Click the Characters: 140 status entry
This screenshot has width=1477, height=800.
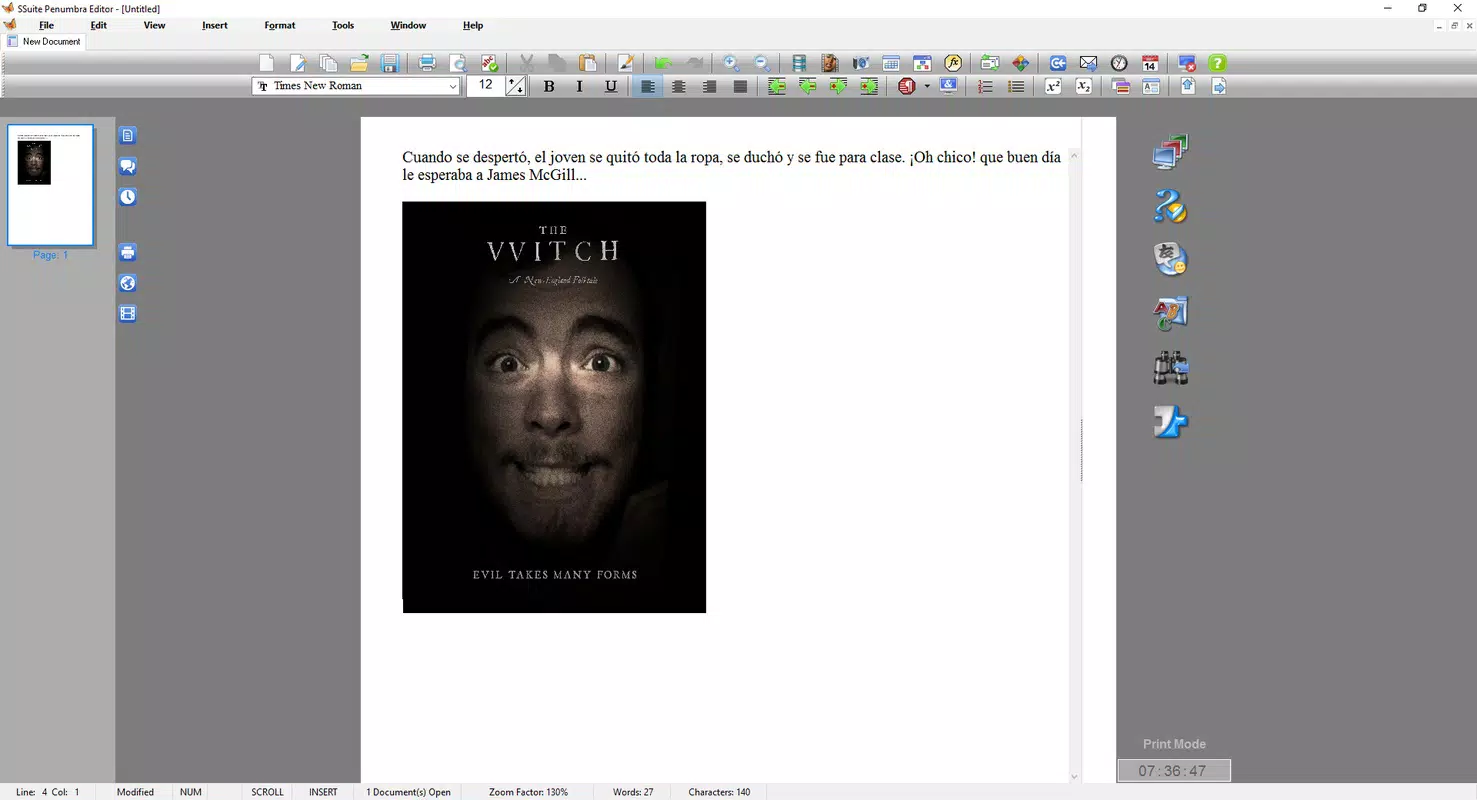(719, 792)
